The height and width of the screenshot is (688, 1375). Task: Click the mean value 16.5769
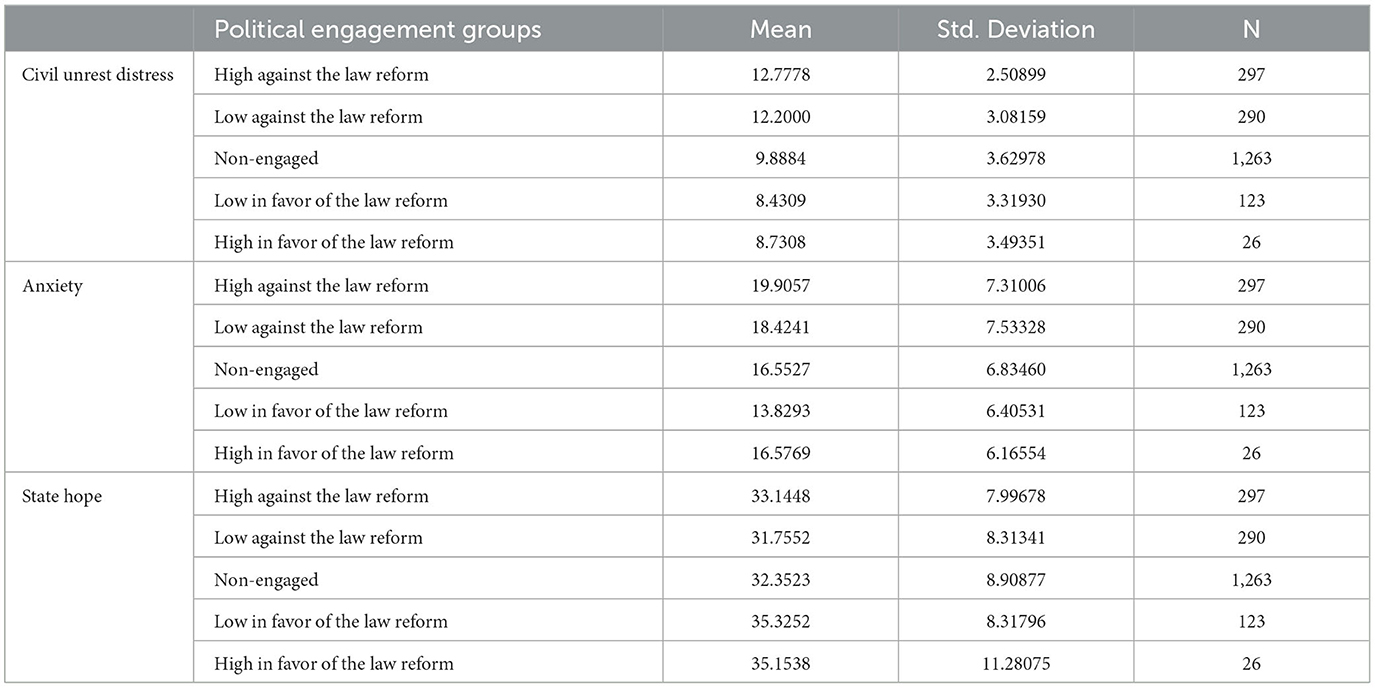[781, 453]
